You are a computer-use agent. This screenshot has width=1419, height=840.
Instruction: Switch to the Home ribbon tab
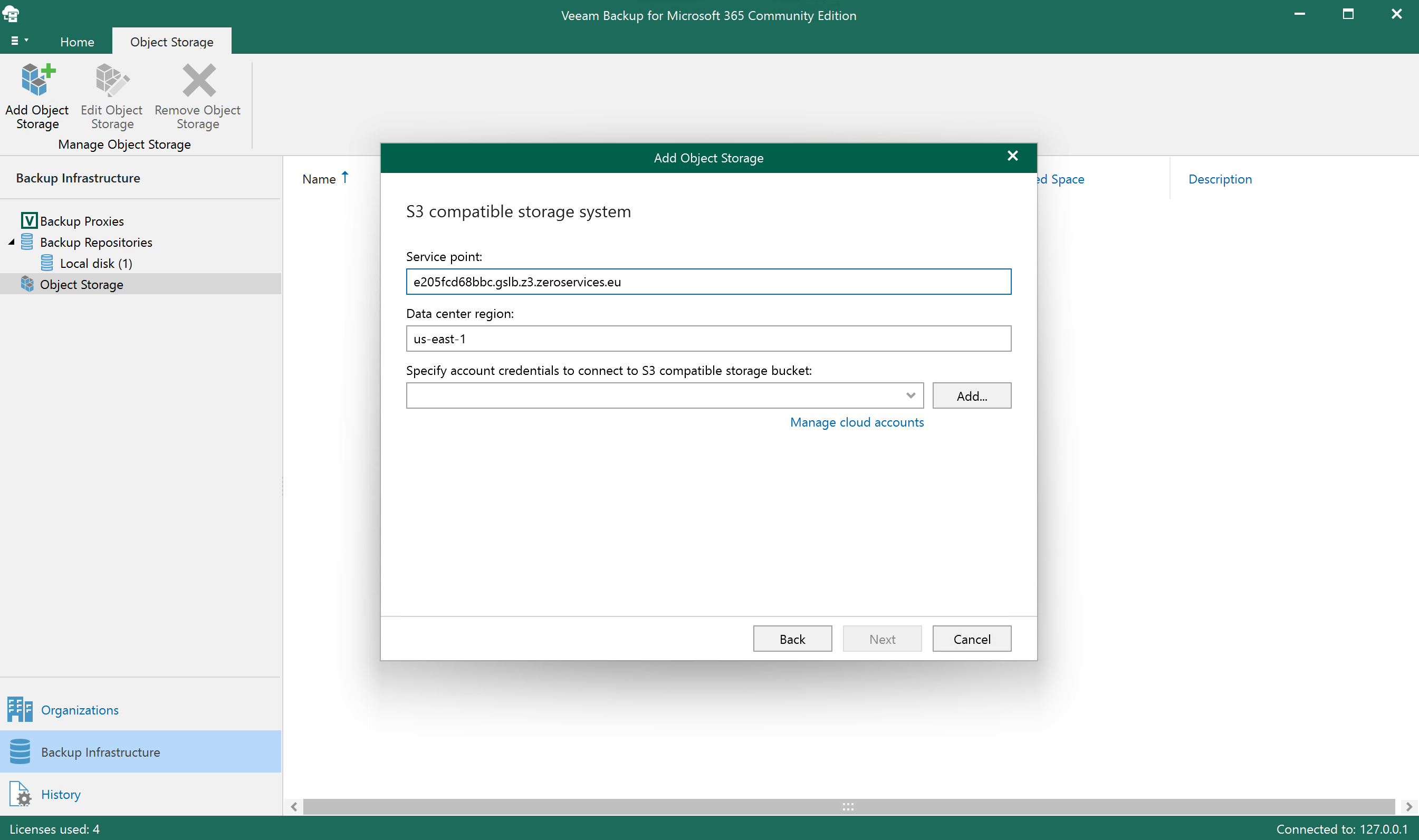tap(77, 41)
